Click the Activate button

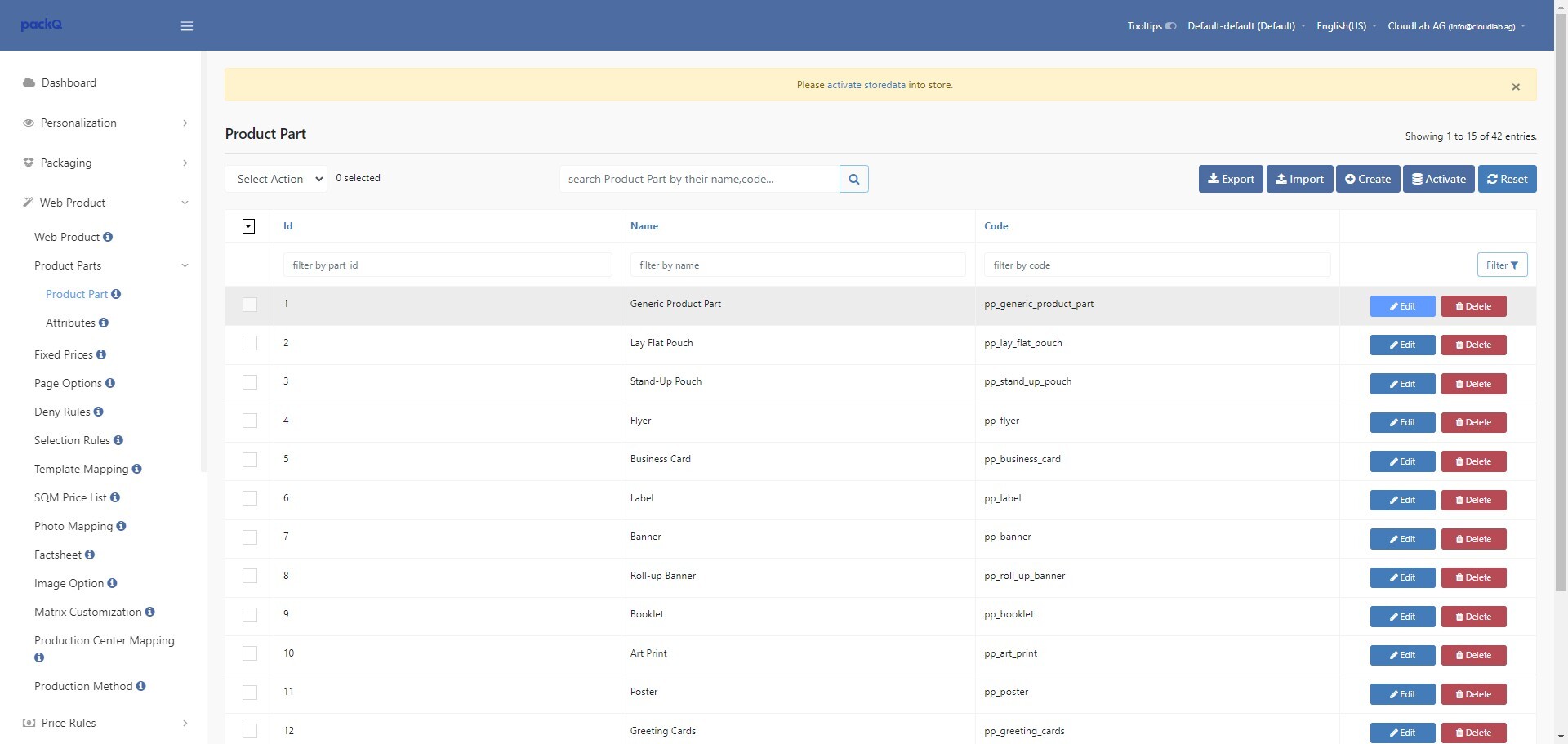click(x=1439, y=179)
